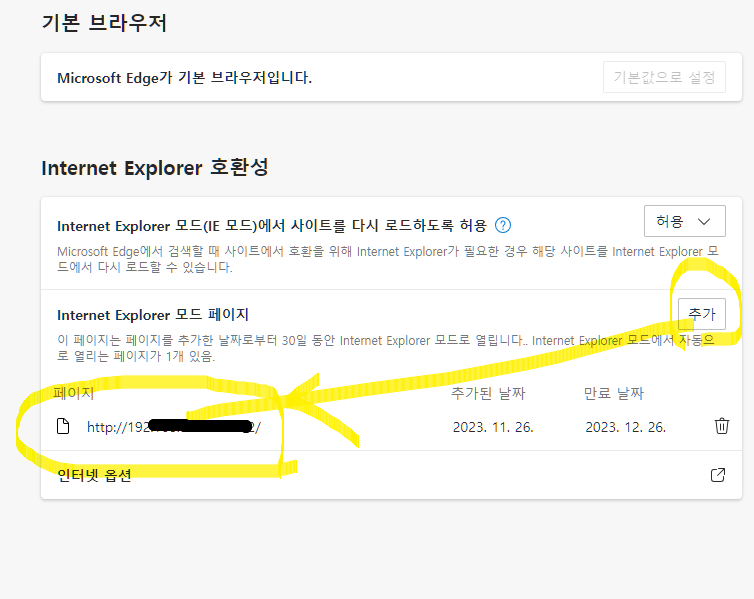Image resolution: width=754 pixels, height=599 pixels.
Task: Click the expiry date 2023. 12. 26.
Action: click(625, 427)
